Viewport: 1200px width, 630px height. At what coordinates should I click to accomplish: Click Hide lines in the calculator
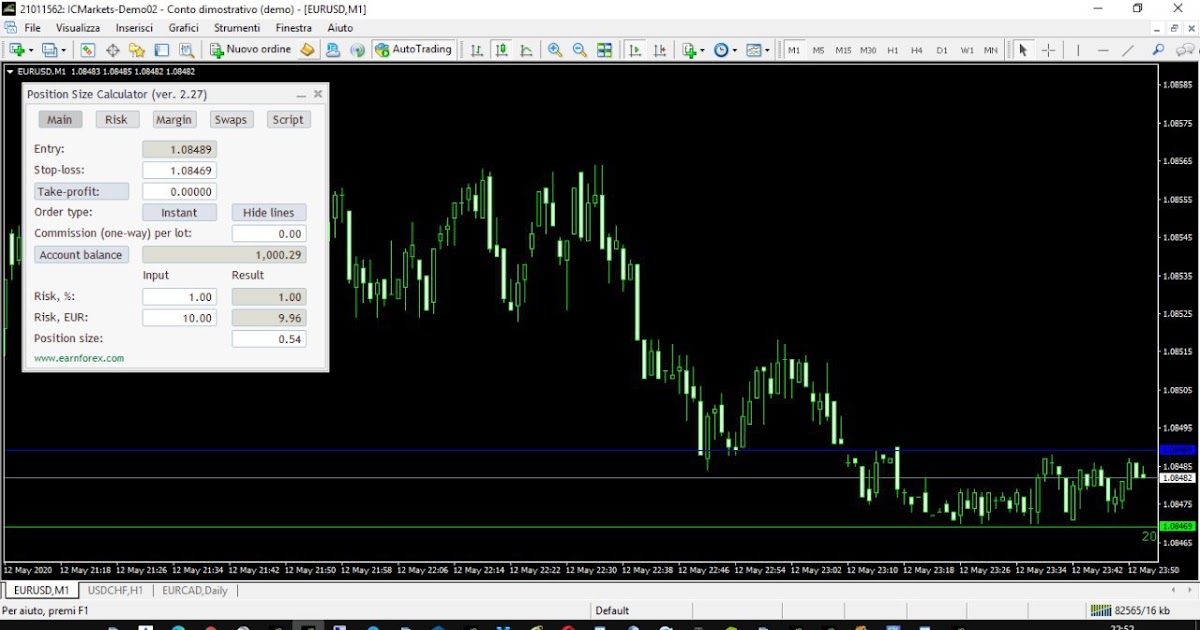(268, 212)
